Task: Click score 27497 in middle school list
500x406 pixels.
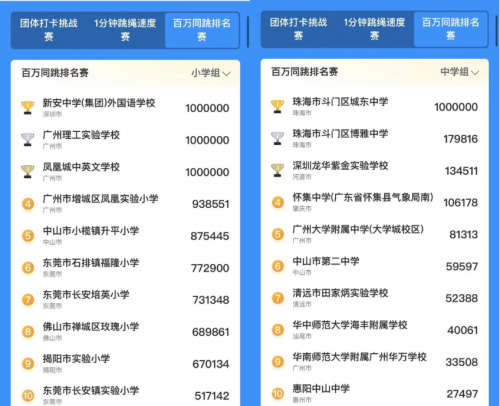Action: click(462, 394)
